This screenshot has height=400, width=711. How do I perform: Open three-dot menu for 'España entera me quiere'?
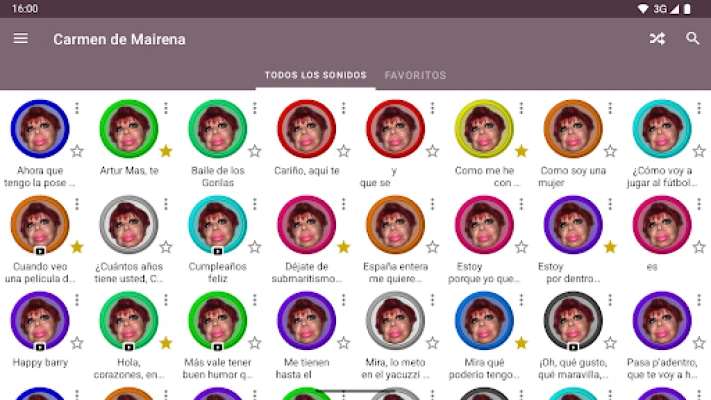click(432, 204)
